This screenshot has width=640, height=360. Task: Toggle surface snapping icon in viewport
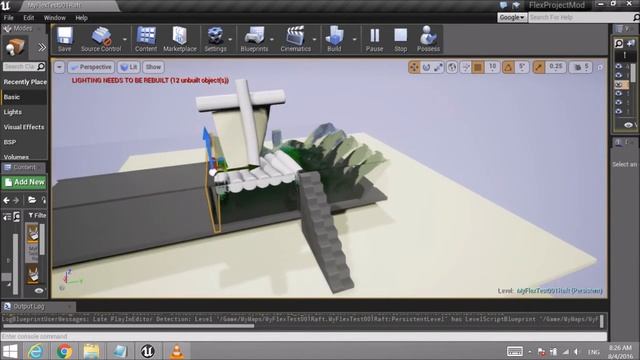pos(465,67)
